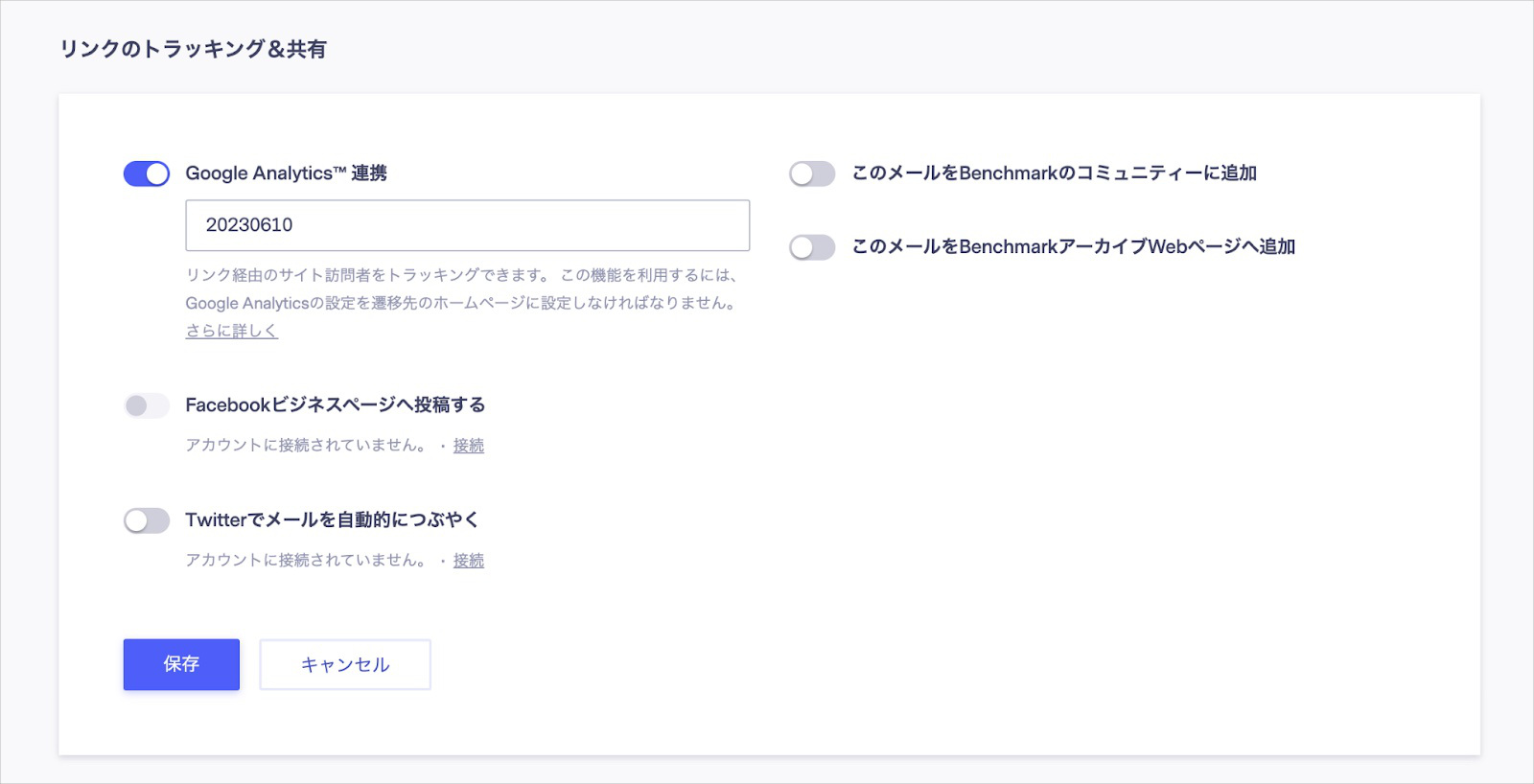Click the Google Analytics™ 連携 label

[286, 173]
